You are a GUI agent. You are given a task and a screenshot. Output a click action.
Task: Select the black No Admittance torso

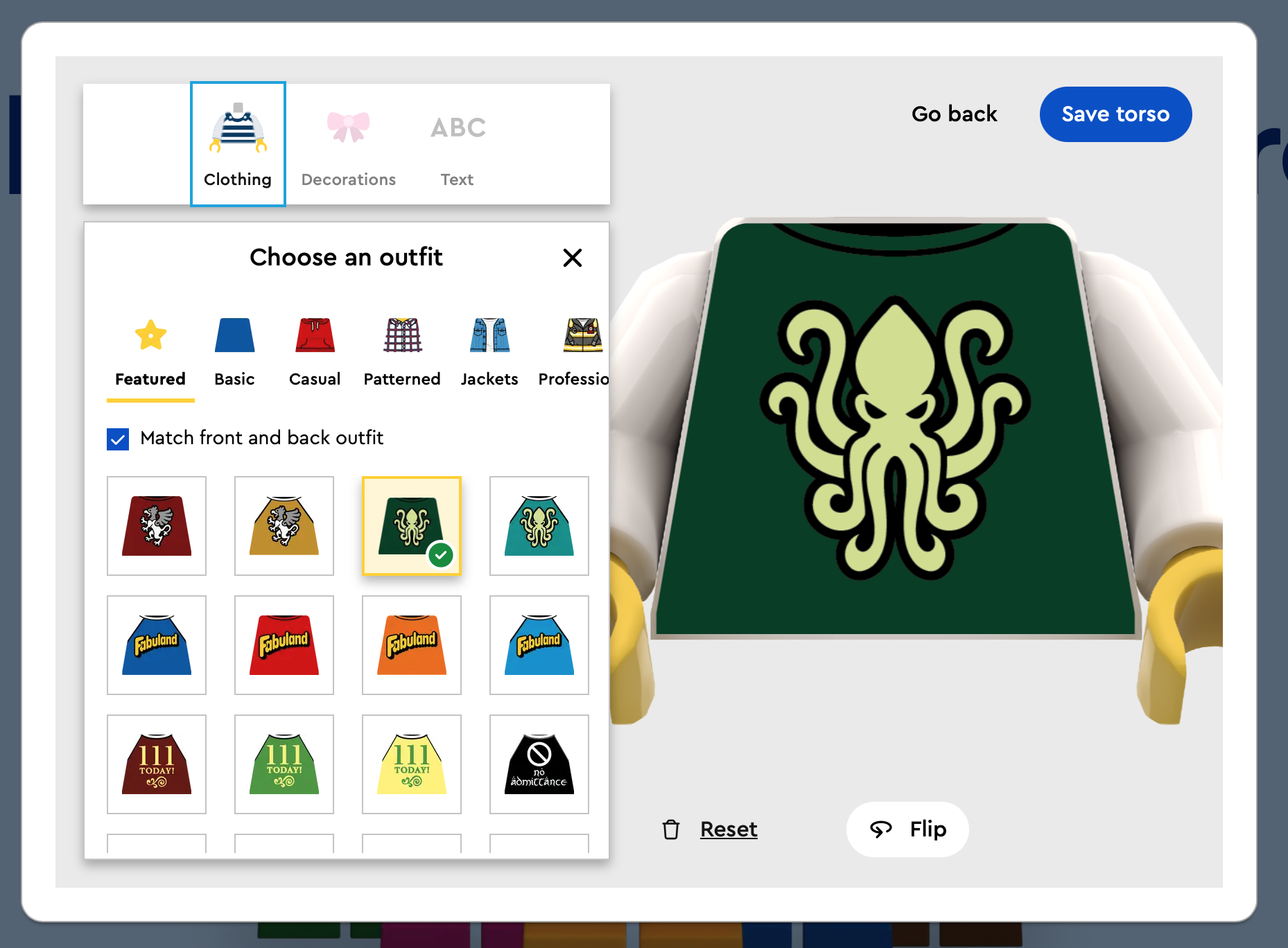coord(539,764)
